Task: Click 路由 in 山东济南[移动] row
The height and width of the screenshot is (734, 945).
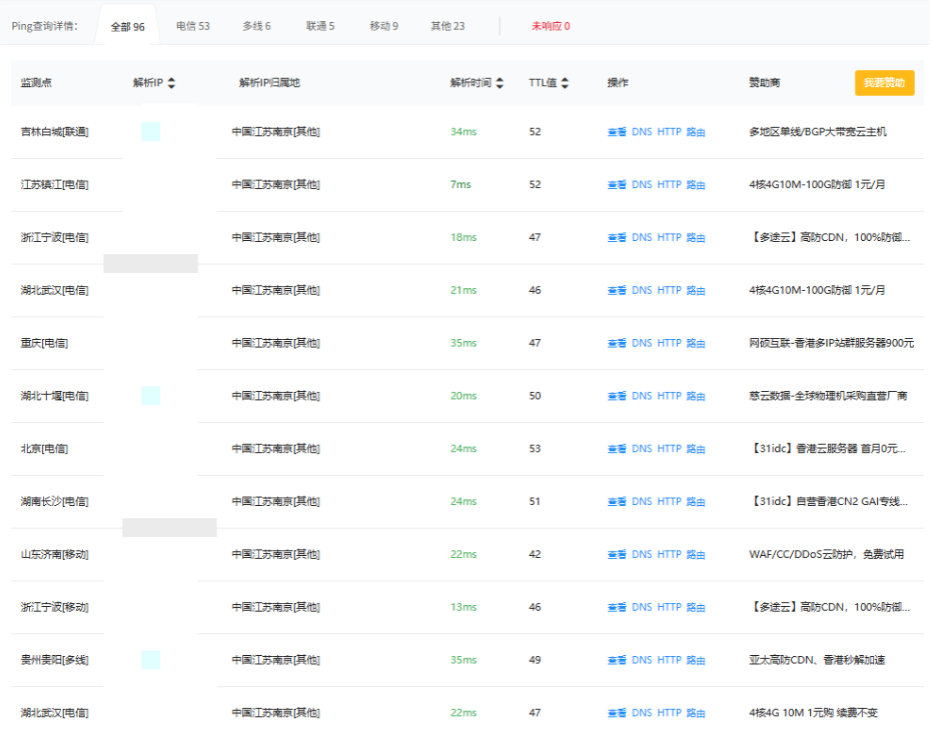Action: [696, 555]
